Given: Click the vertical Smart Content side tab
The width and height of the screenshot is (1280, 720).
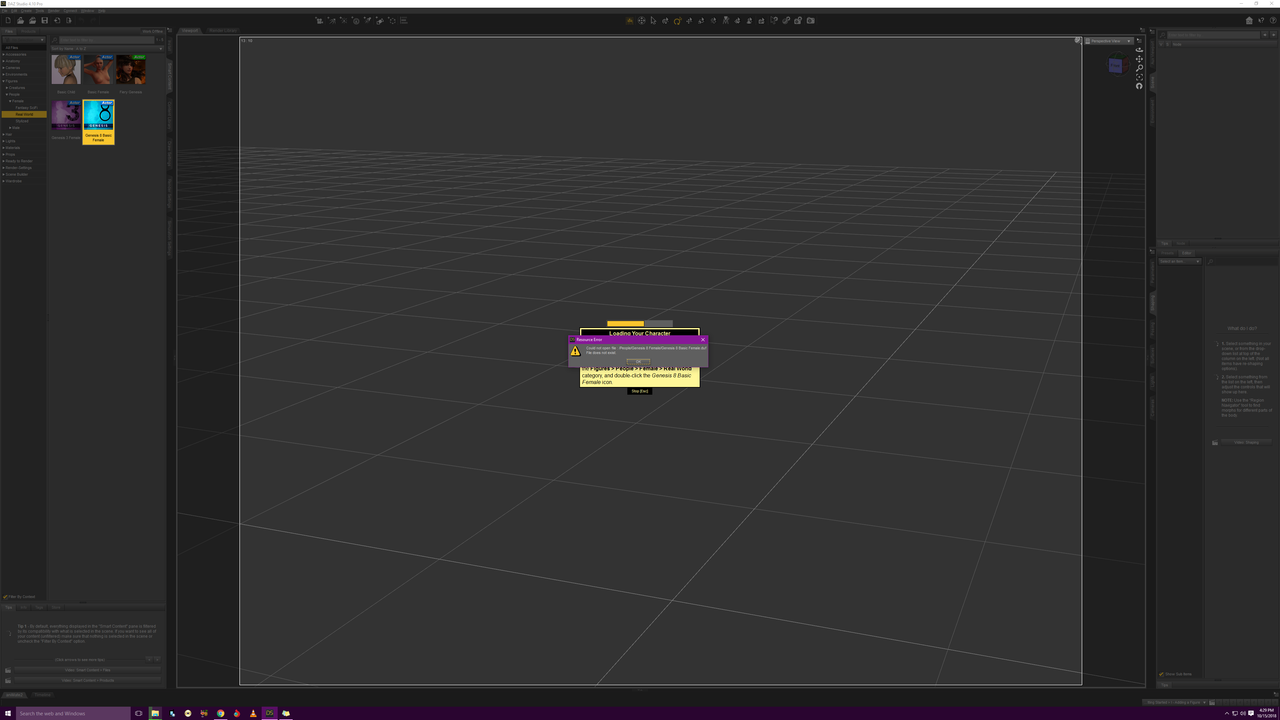Looking at the screenshot, I should [170, 74].
